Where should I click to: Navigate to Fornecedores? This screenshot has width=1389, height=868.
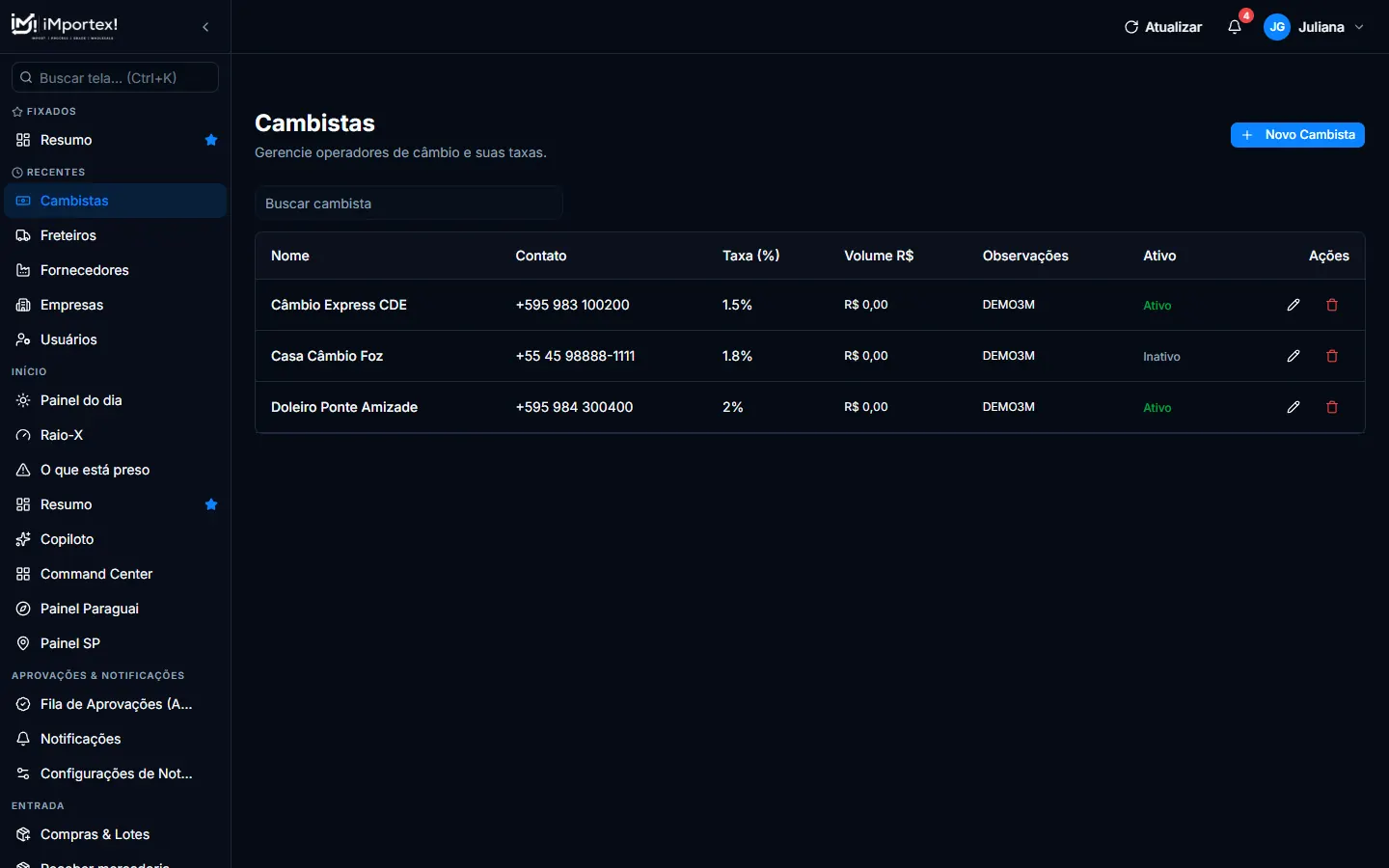tap(116, 270)
